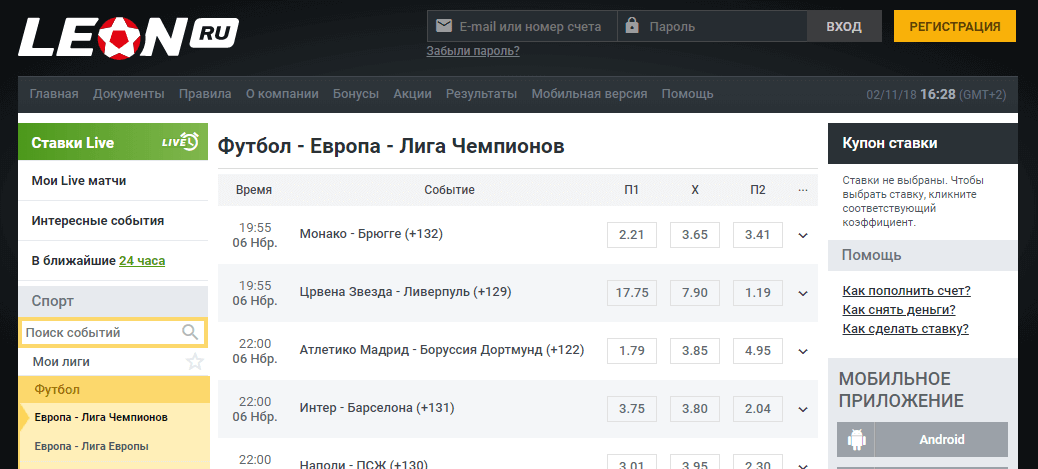Viewport: 1038px width, 469px height.
Task: Open the Мобильная версия menu item
Action: coord(589,94)
